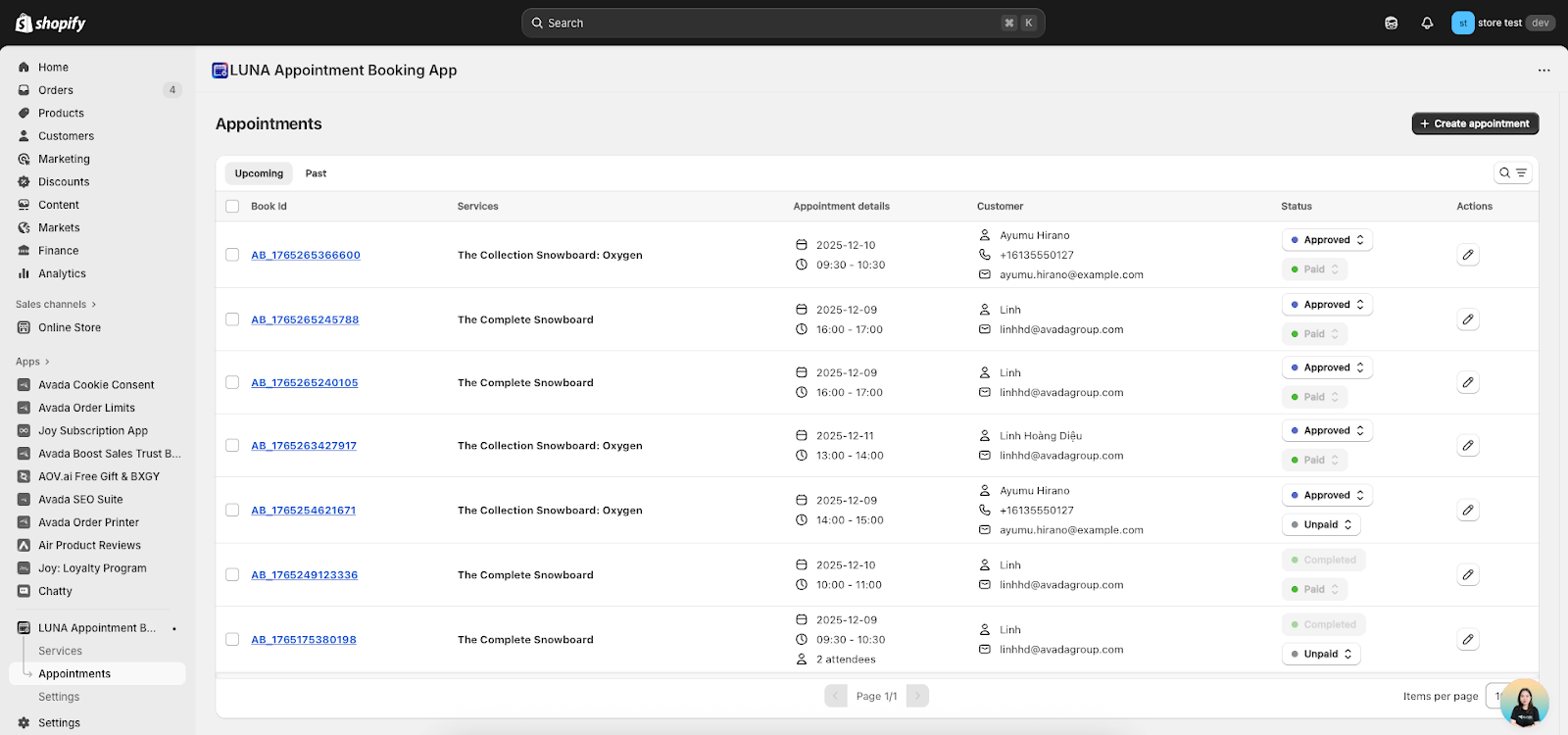Image resolution: width=1568 pixels, height=735 pixels.
Task: Click the Shopify Sidekick icon in top bar
Action: click(x=1391, y=24)
